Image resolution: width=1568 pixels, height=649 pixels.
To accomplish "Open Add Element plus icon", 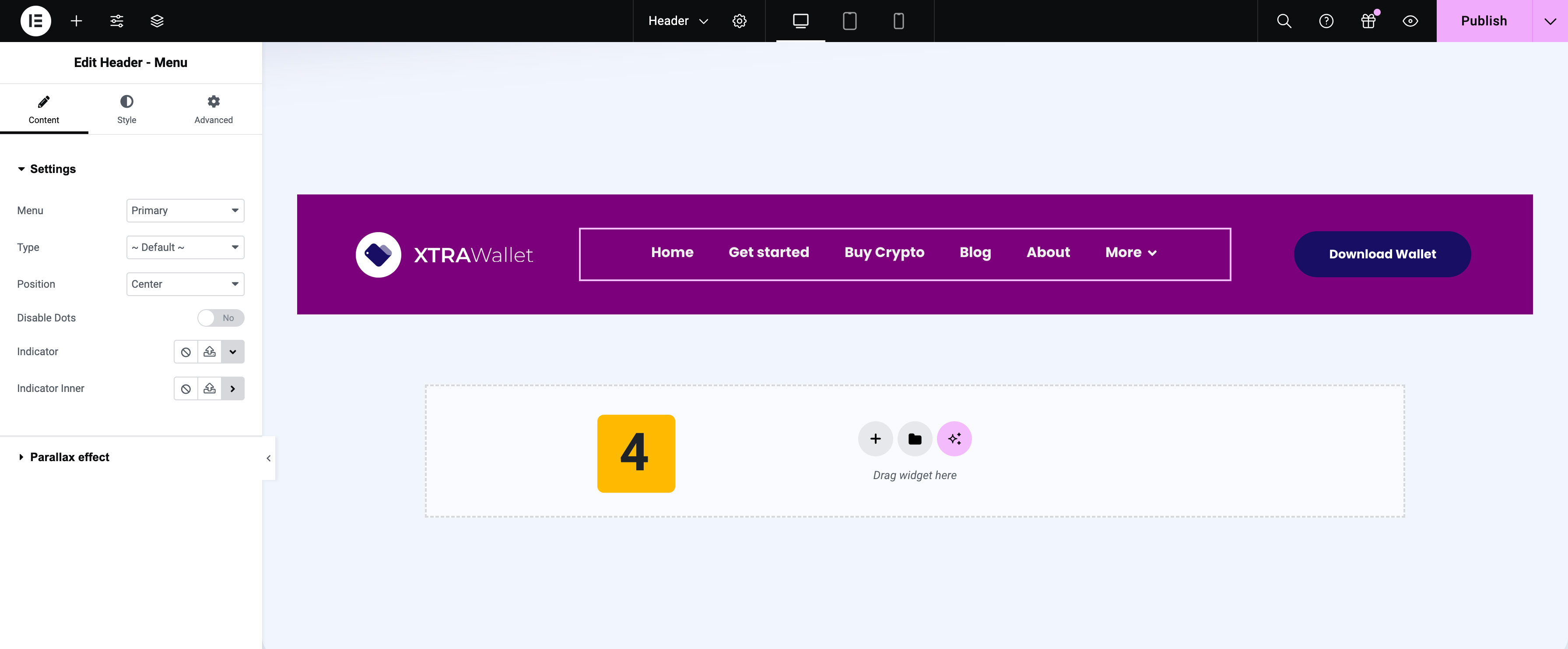I will [76, 21].
